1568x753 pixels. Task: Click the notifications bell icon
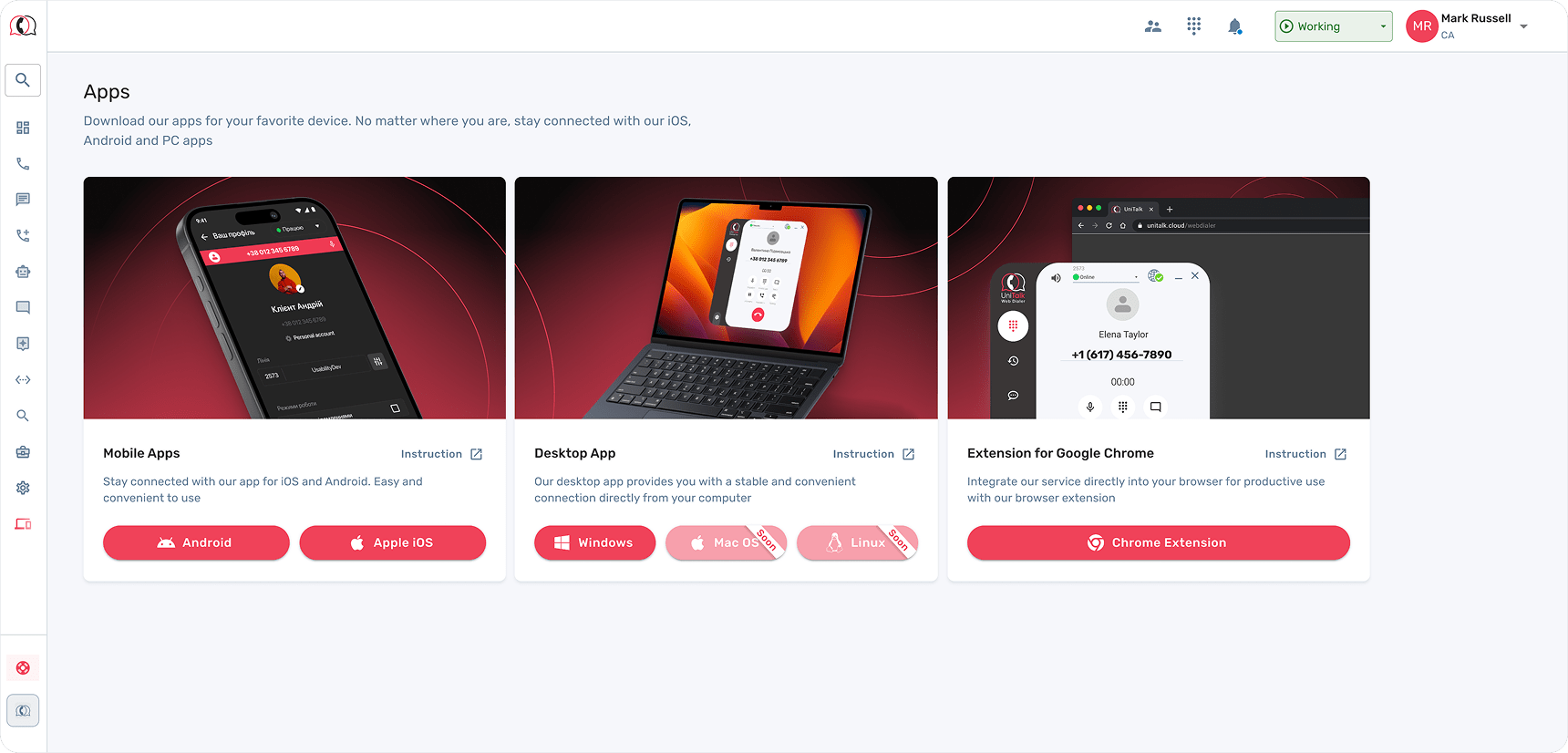(x=1234, y=26)
